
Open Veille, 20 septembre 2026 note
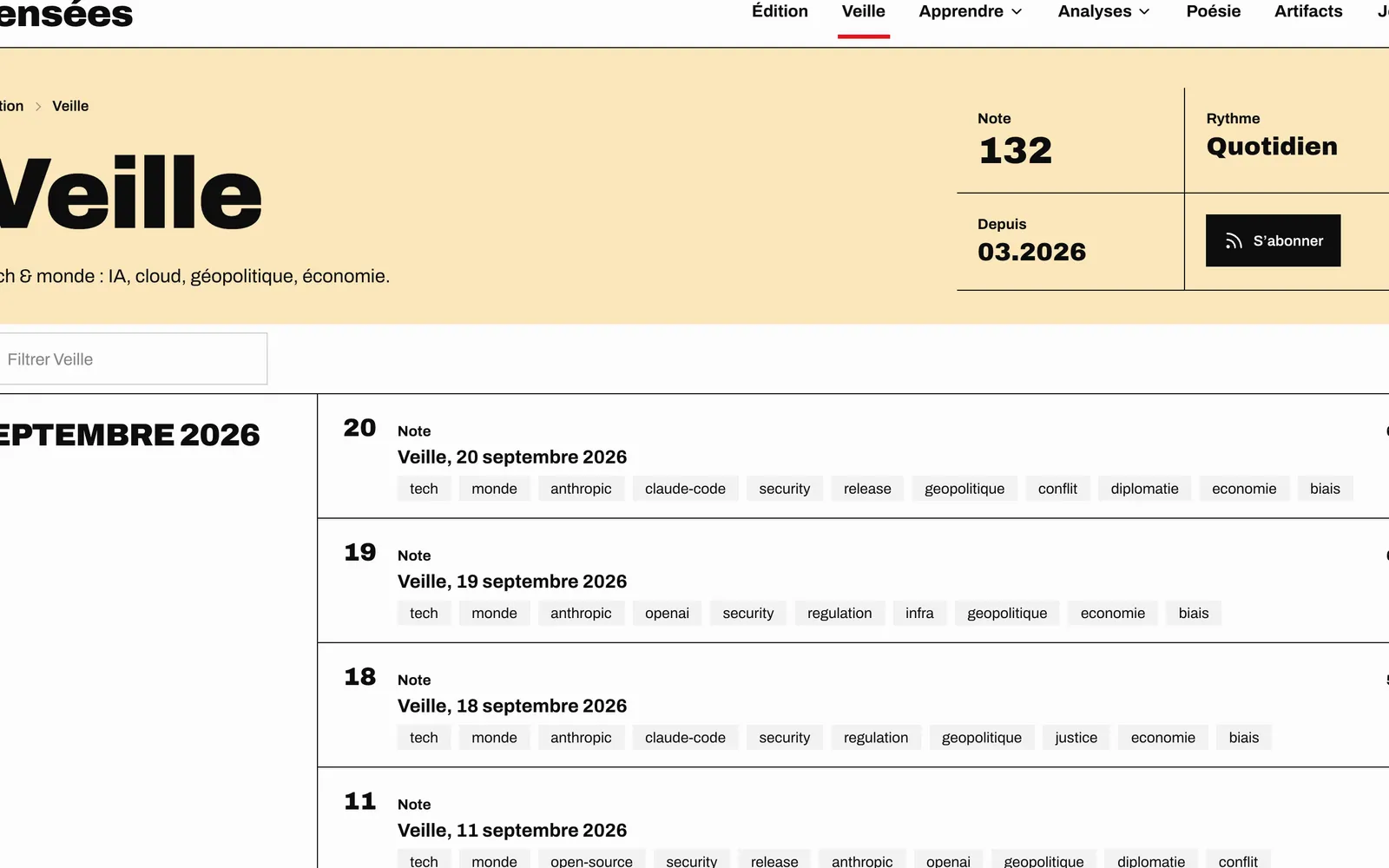click(x=512, y=457)
